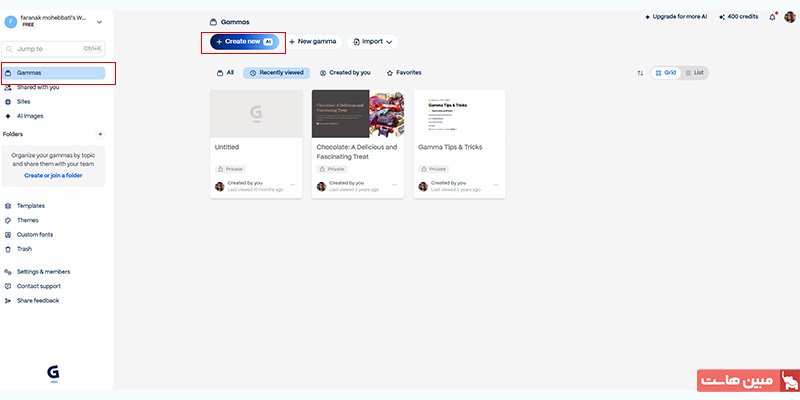Click the Gamma logo at sidebar bottom

point(53,372)
